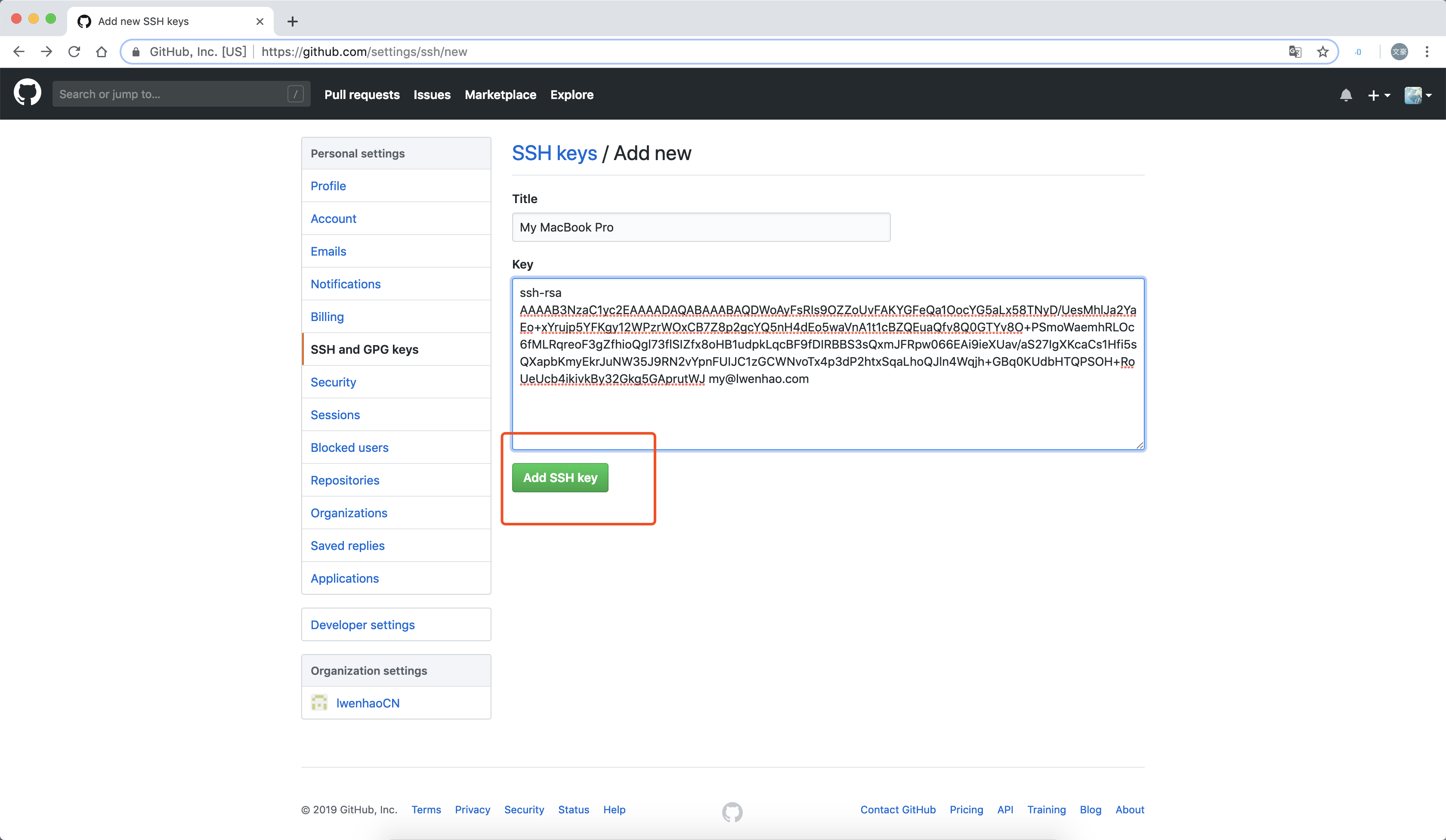Viewport: 1446px width, 840px height.
Task: Click the Chrome profile avatar icon
Action: point(1399,52)
